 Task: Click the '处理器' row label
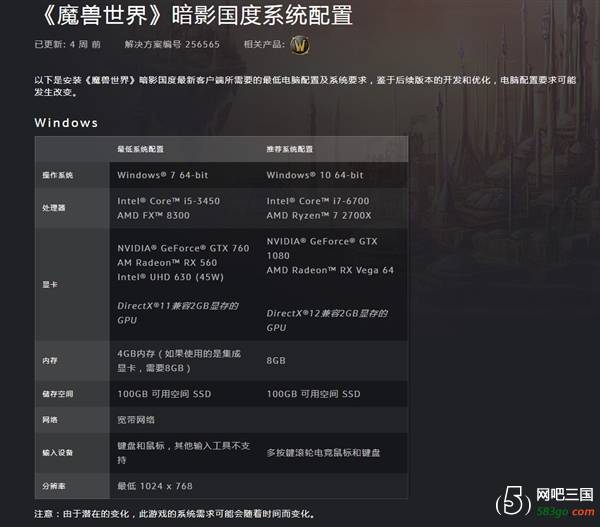point(54,208)
